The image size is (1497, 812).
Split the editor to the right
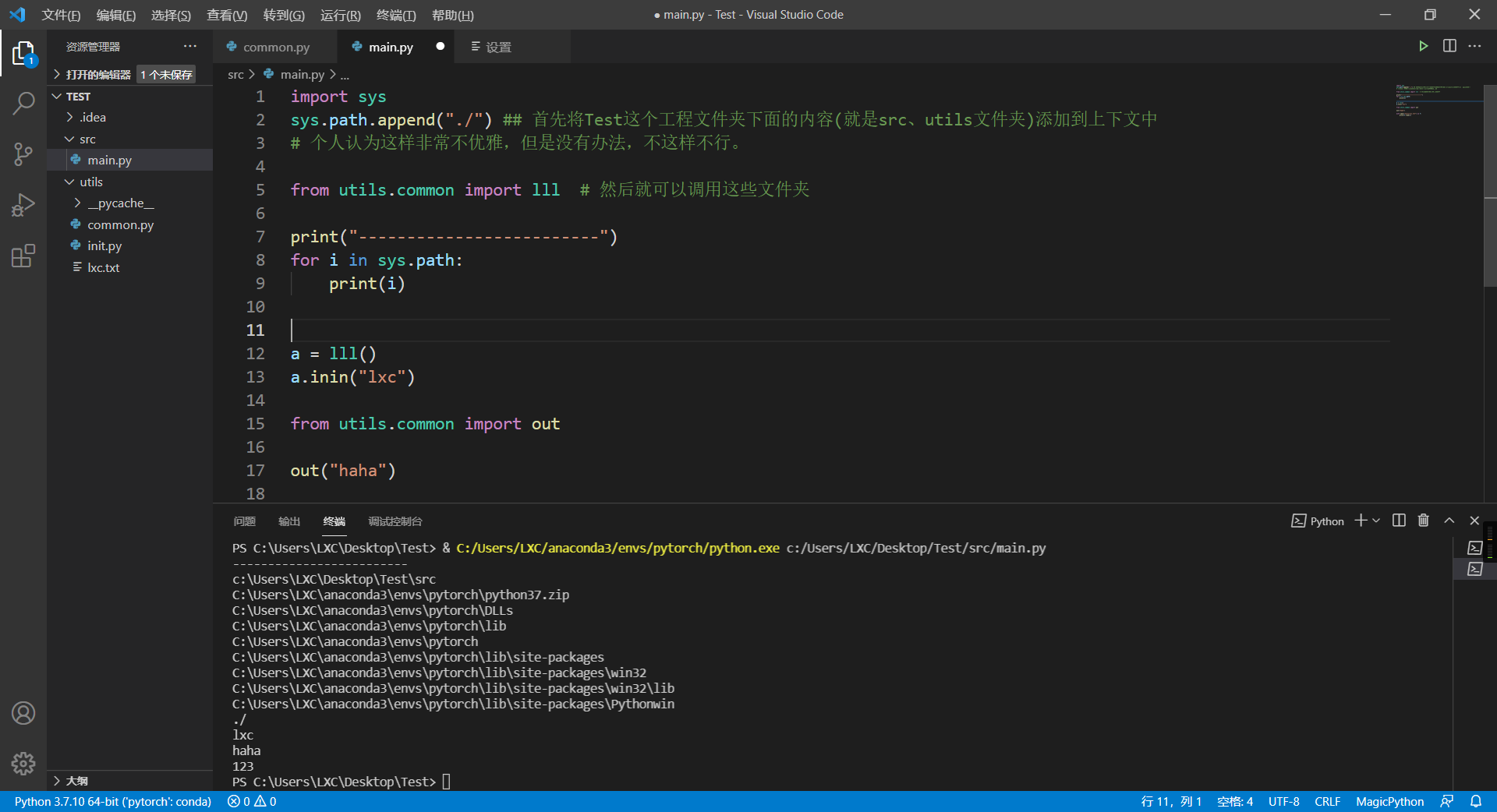[x=1449, y=46]
